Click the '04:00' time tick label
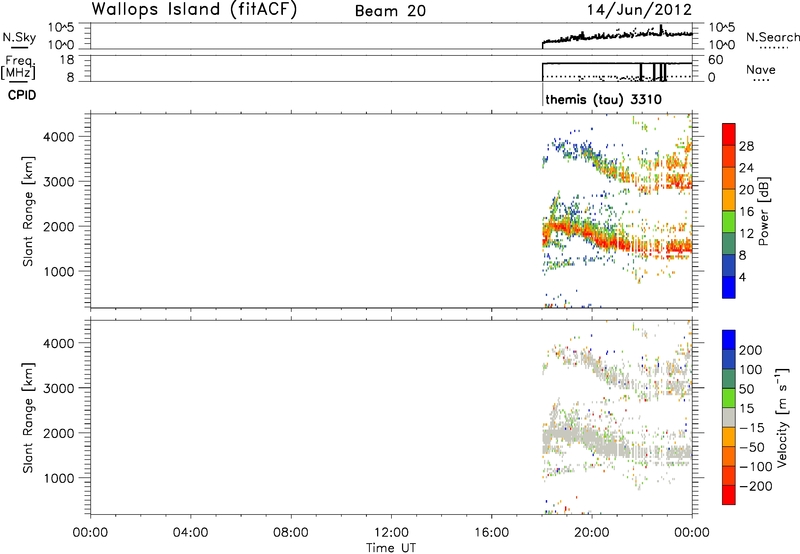Viewport: 800px width, 554px height. tap(190, 533)
